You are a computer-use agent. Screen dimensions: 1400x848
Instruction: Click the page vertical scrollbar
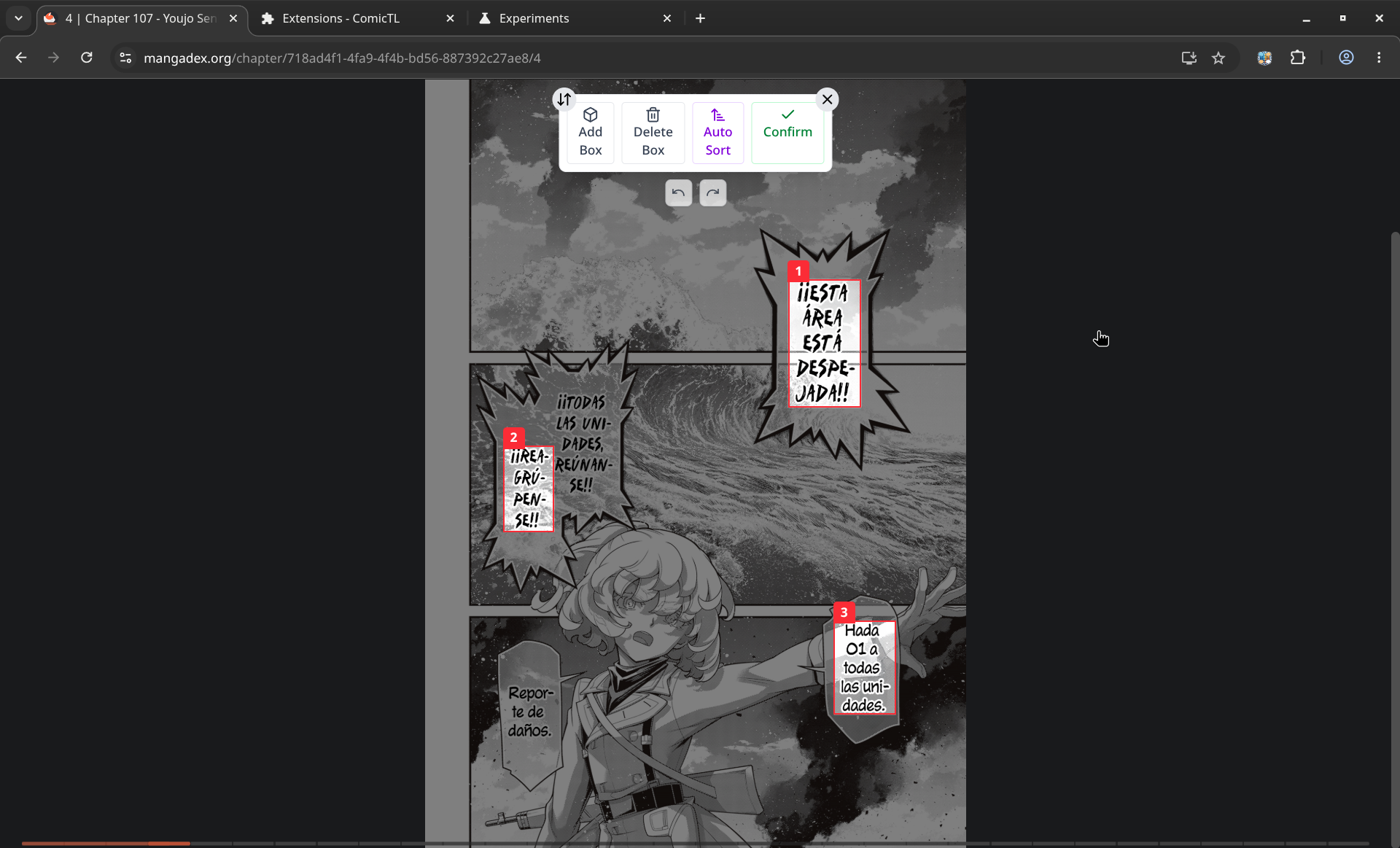pyautogui.click(x=1395, y=540)
